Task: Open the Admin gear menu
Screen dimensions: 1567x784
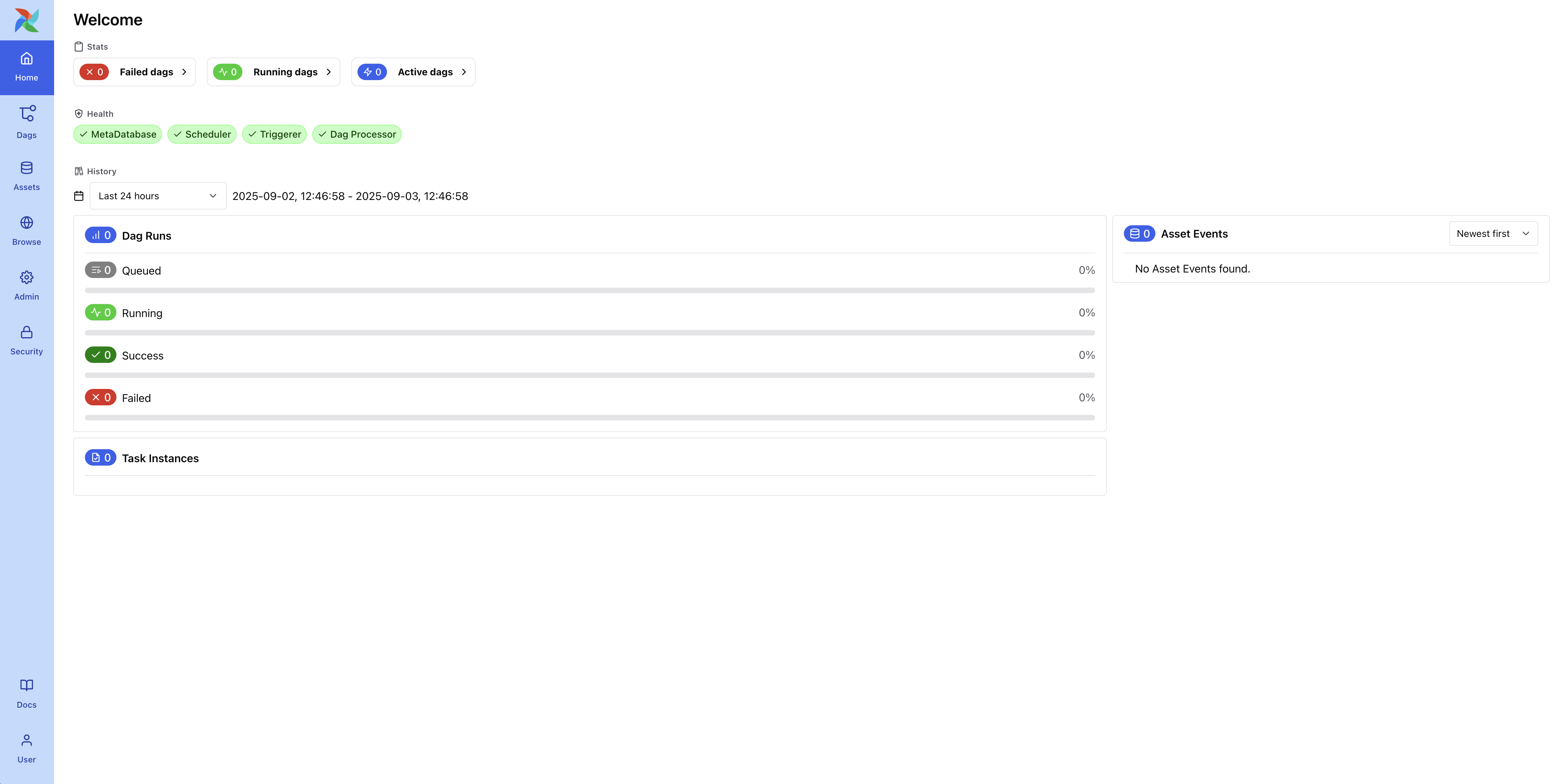Action: [27, 285]
